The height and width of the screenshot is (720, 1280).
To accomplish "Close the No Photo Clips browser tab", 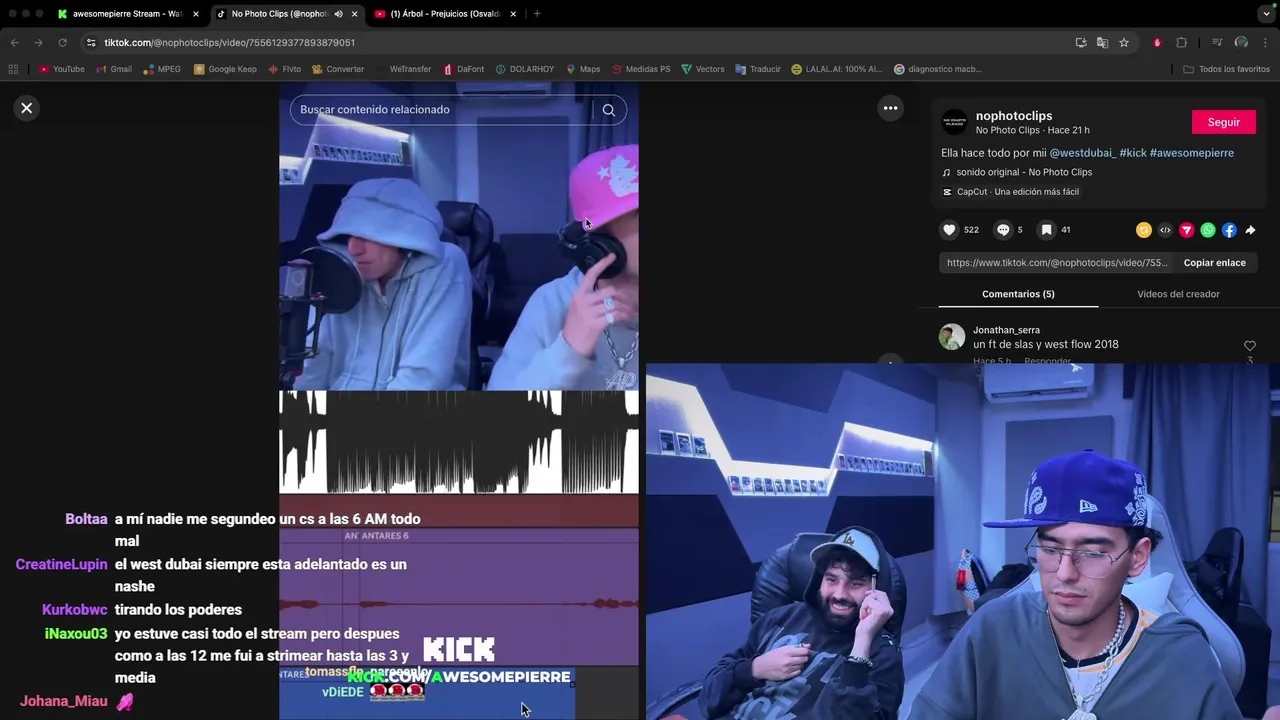I will point(354,14).
